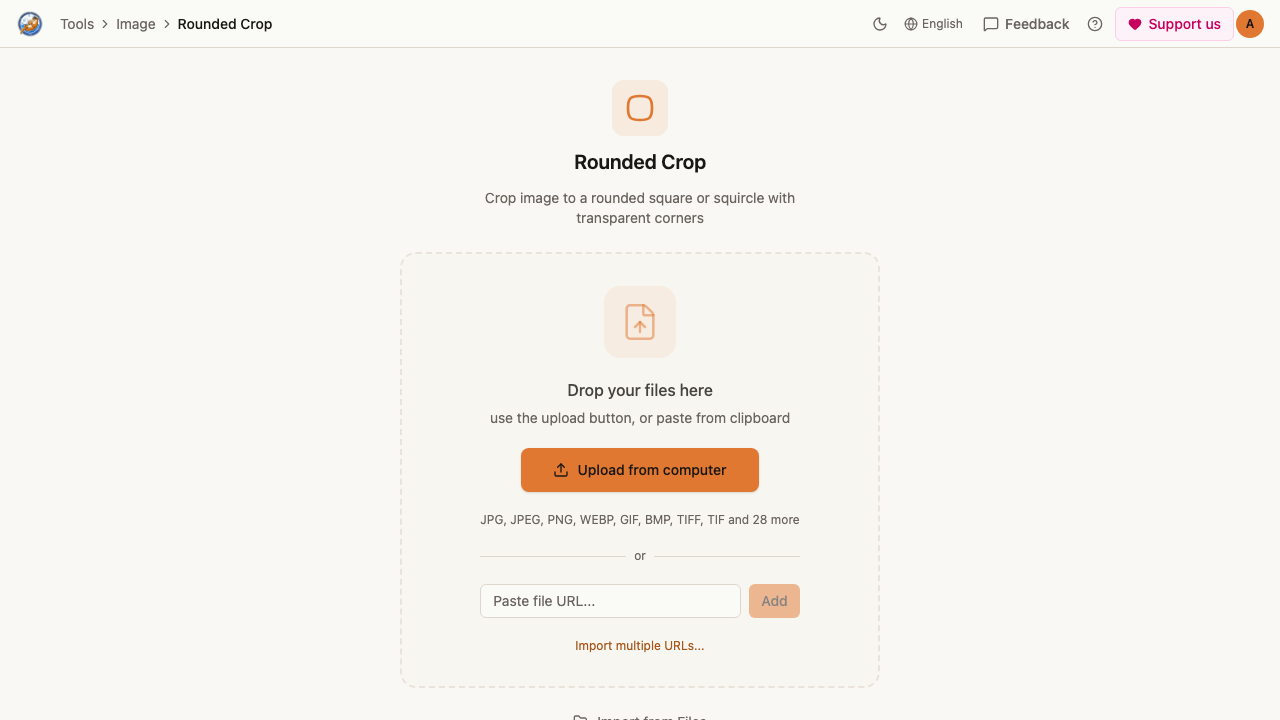Click the site logo icon

pyautogui.click(x=30, y=24)
